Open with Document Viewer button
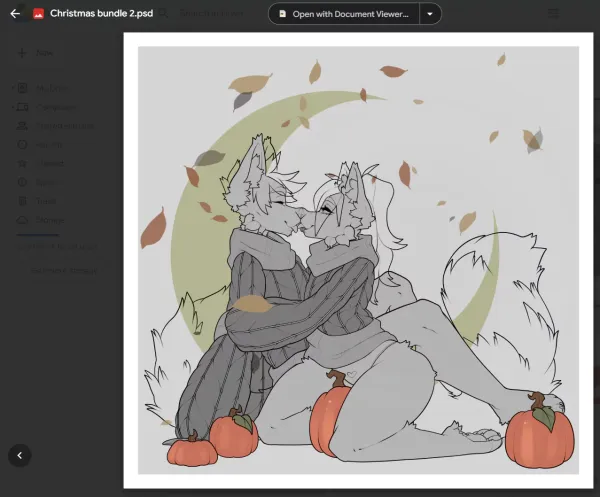Viewport: 600px width, 497px height. click(x=344, y=14)
